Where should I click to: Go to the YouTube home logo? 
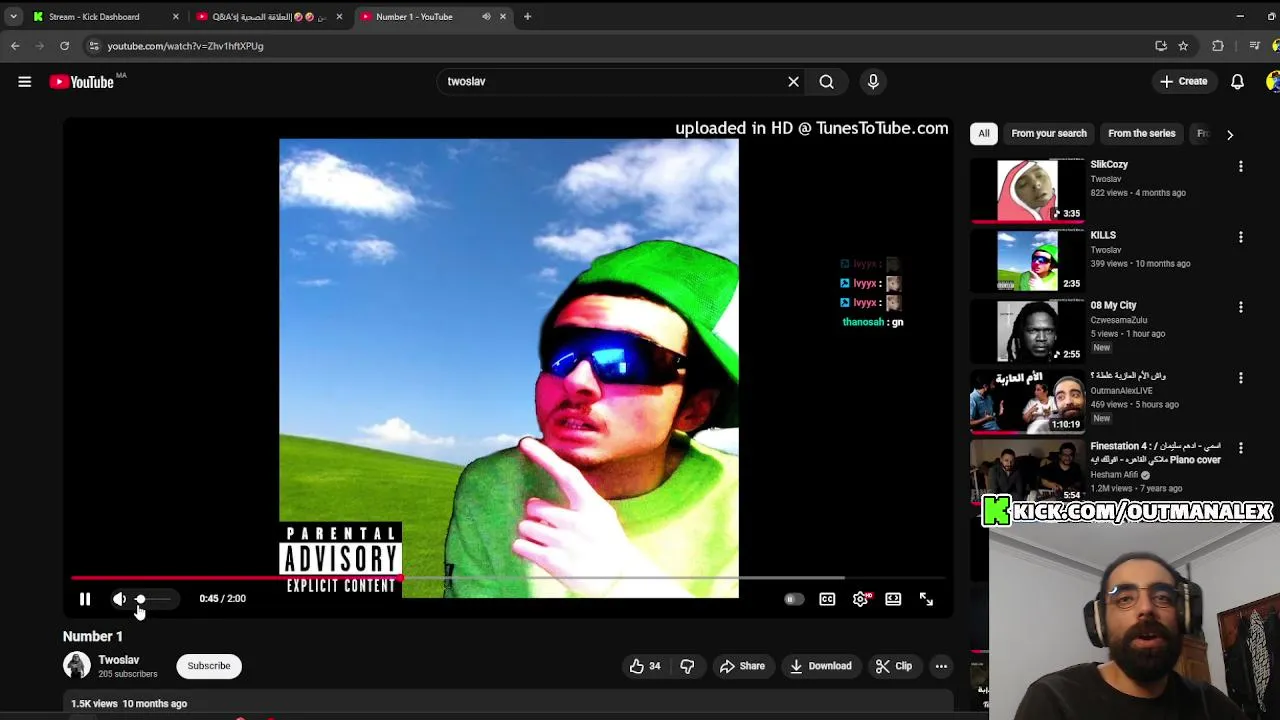pos(82,82)
